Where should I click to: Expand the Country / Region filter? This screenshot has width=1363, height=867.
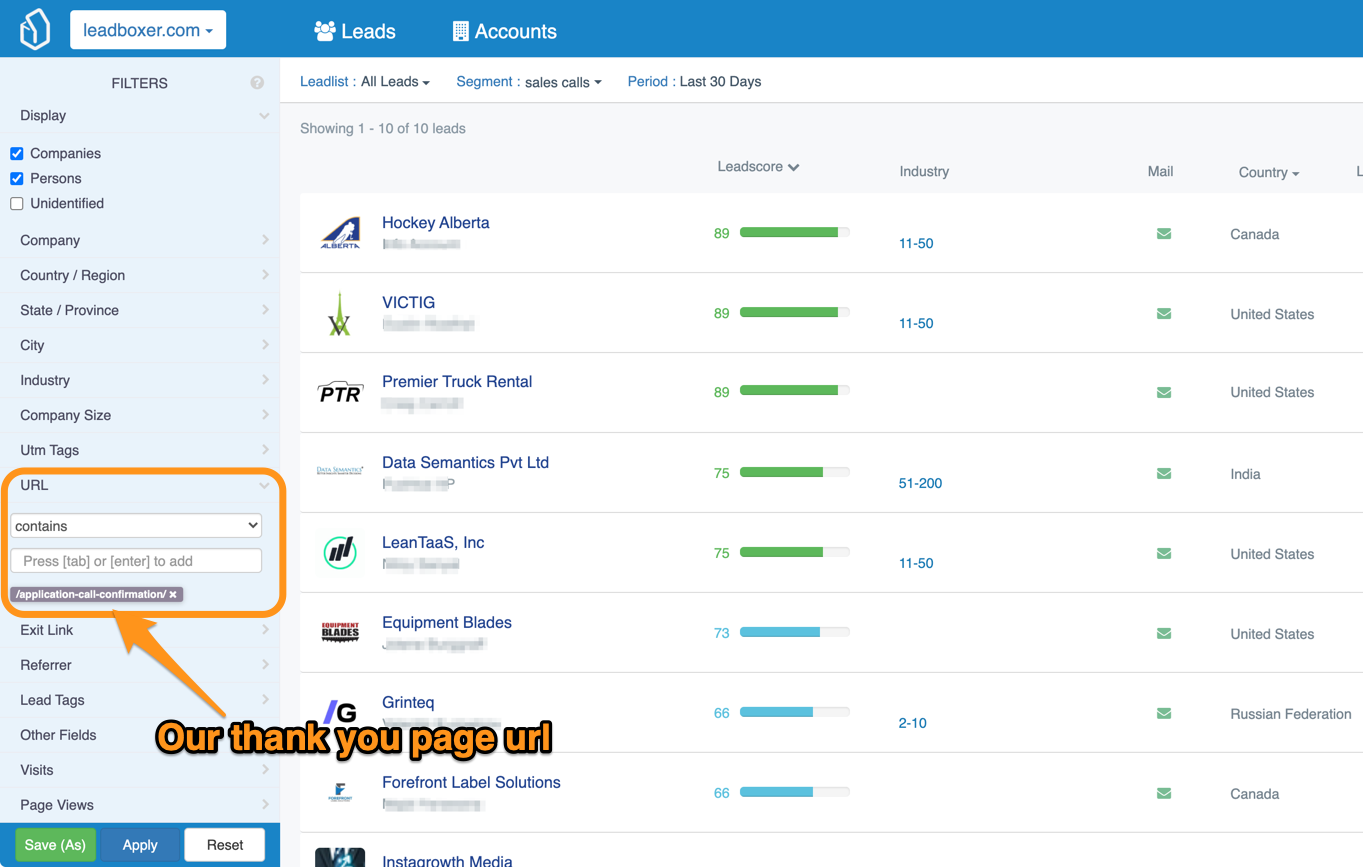coord(140,275)
